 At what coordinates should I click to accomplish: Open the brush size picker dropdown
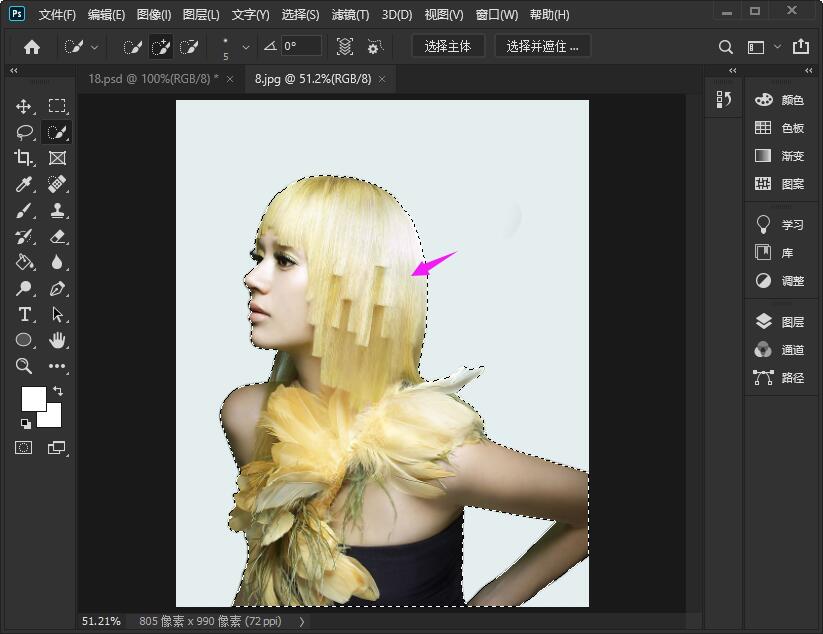(246, 47)
